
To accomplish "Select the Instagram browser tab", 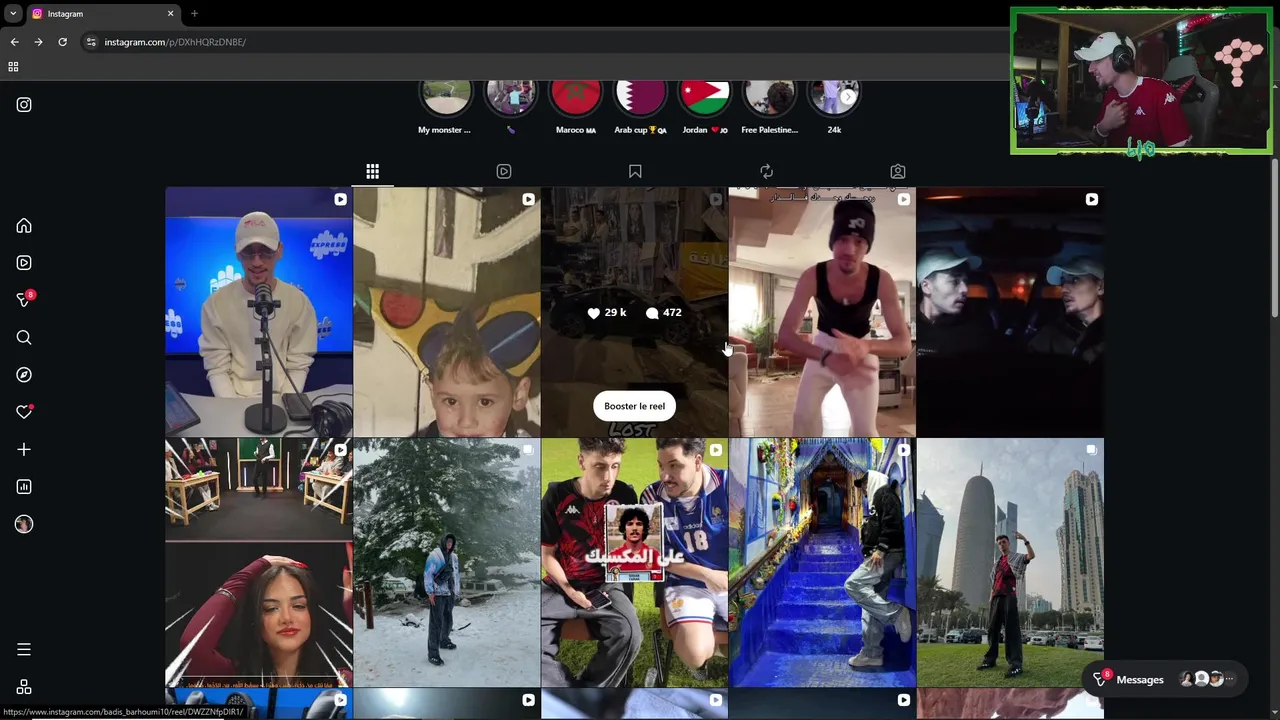I will tap(102, 14).
